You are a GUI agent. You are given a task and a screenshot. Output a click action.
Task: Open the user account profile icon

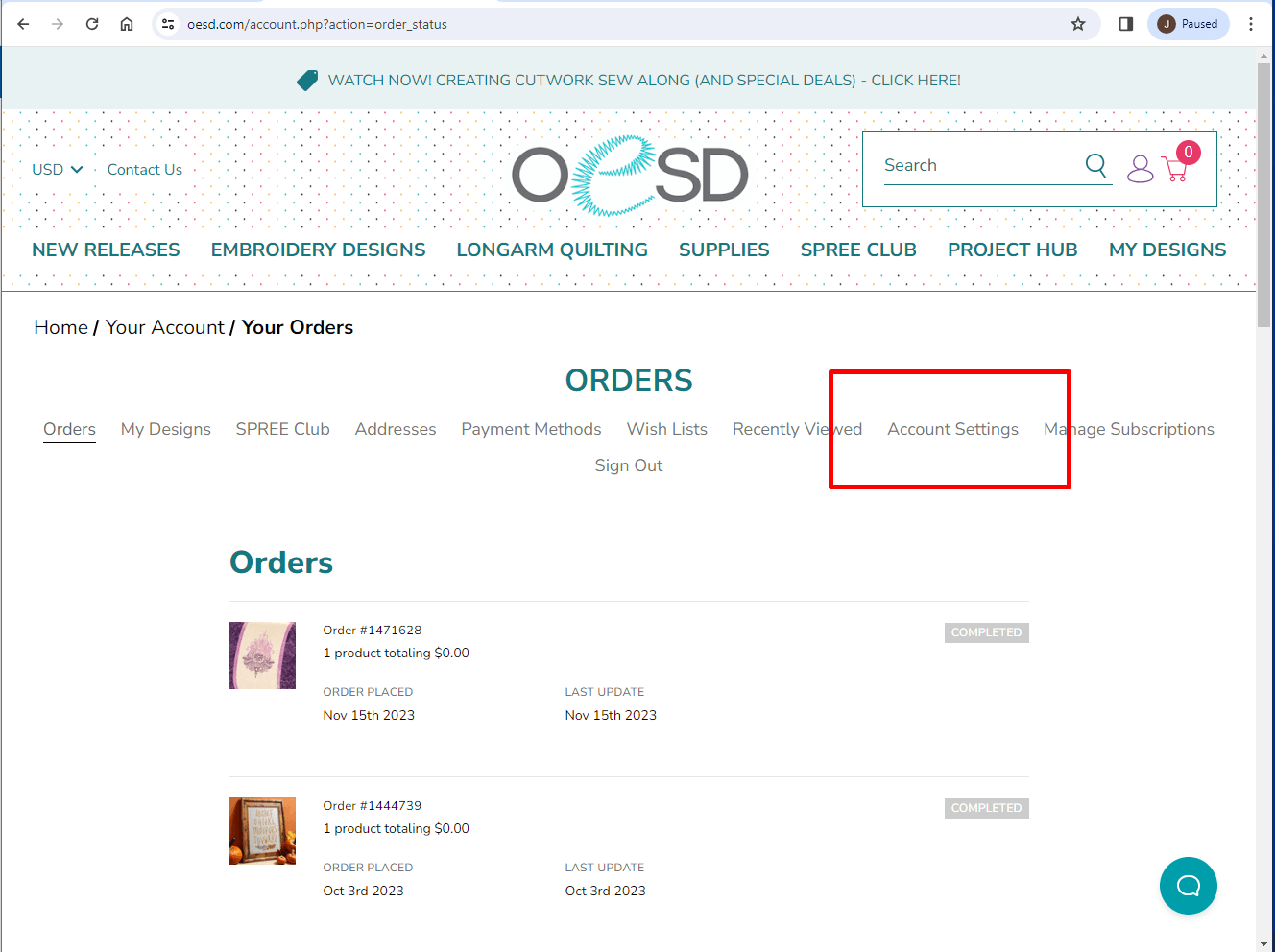pyautogui.click(x=1140, y=169)
